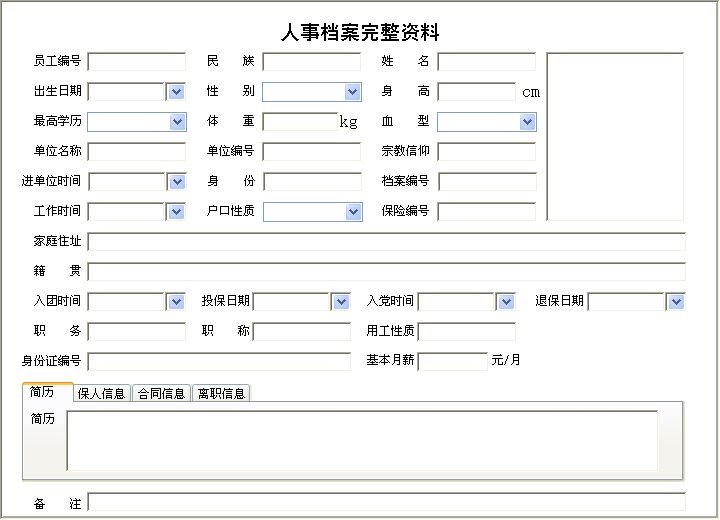The image size is (720, 520).
Task: Click the employee photo box
Action: [x=615, y=136]
